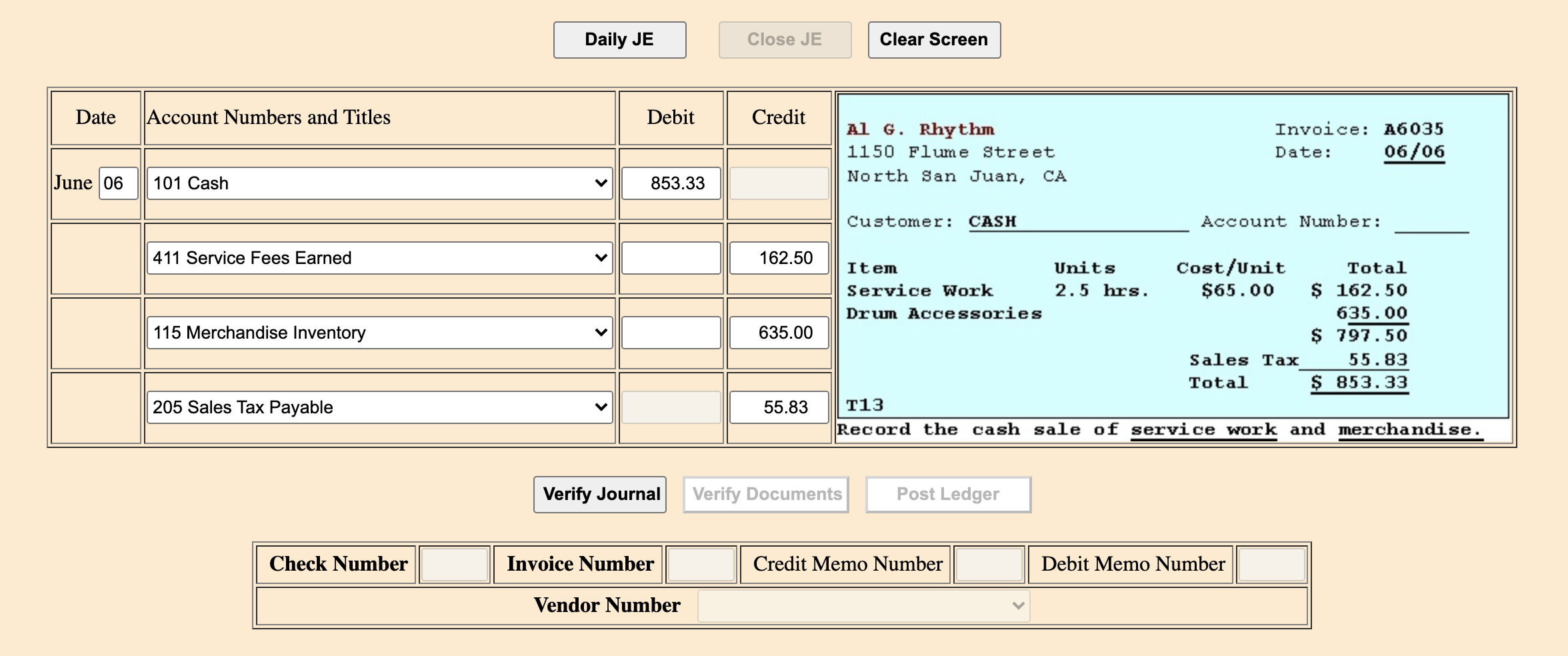Focus the Invoice Number input box

(701, 565)
